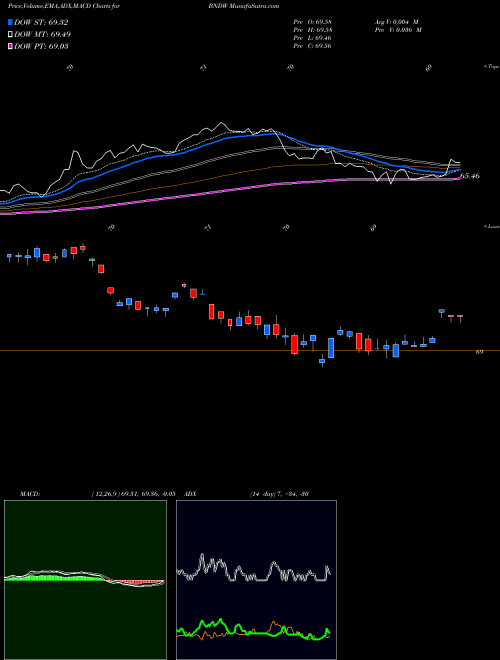Click the white DOW MT legend swatch

tap(10, 35)
